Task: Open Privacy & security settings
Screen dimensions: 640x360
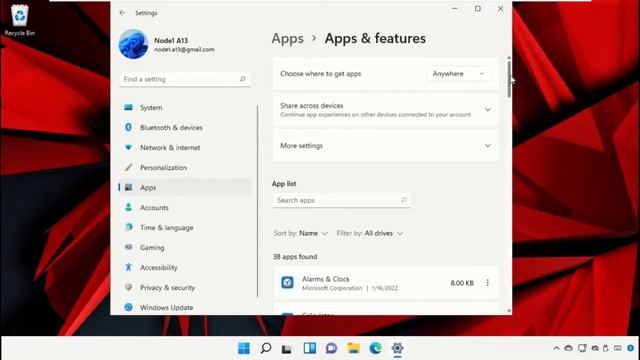Action: [x=185, y=287]
